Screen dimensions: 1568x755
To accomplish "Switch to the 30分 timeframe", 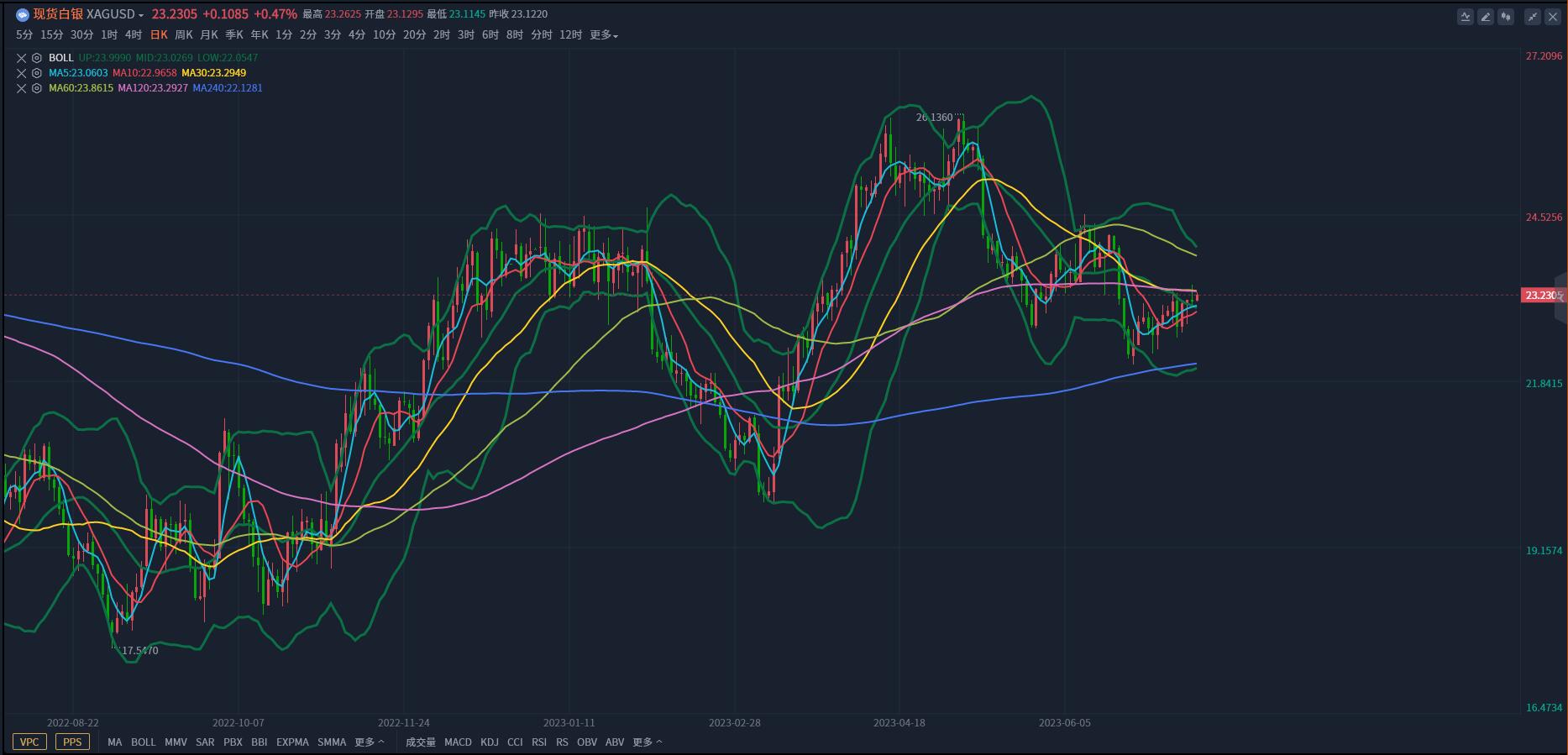I will click(x=82, y=35).
